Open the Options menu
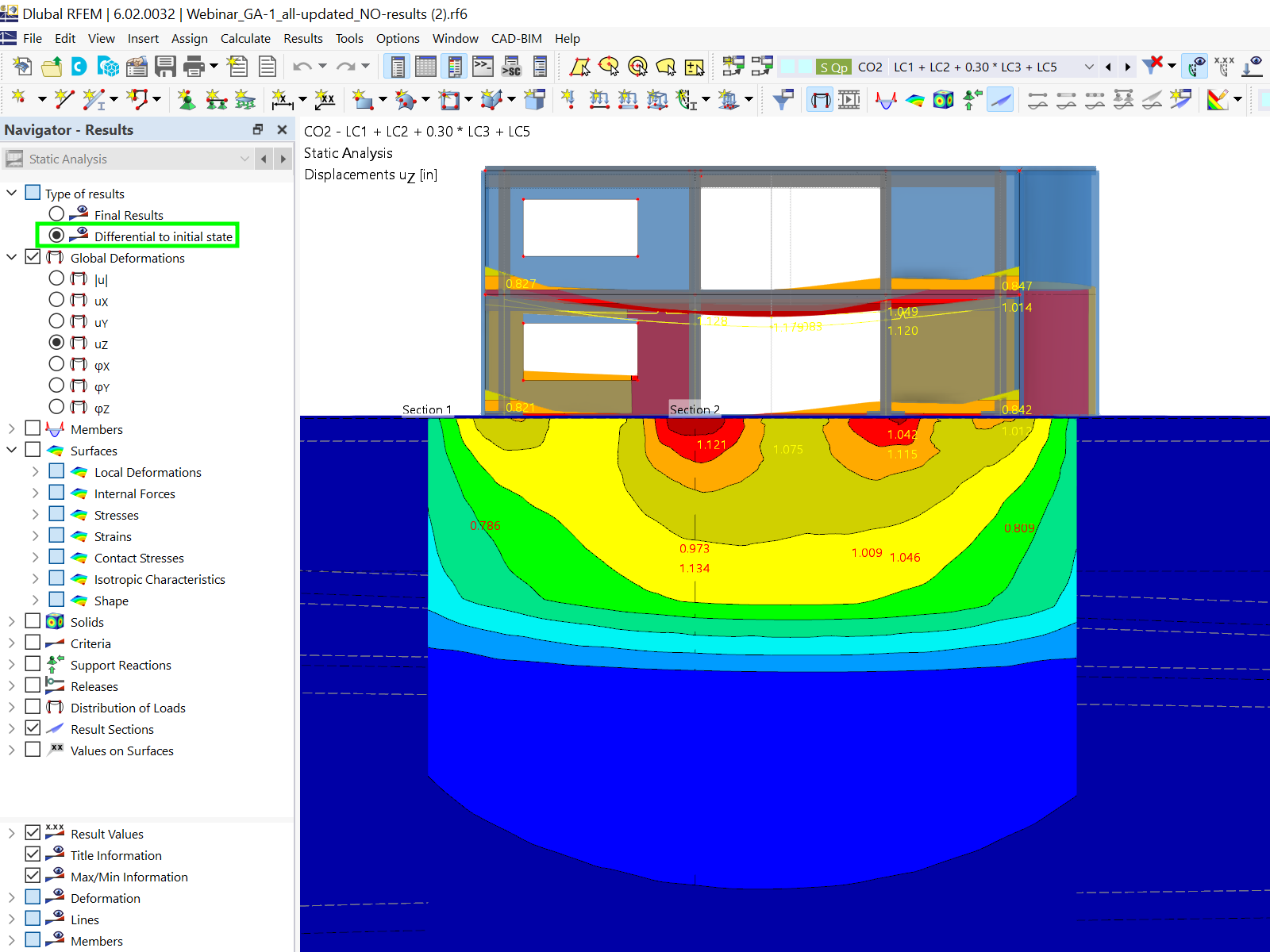This screenshot has height=952, width=1270. click(398, 38)
